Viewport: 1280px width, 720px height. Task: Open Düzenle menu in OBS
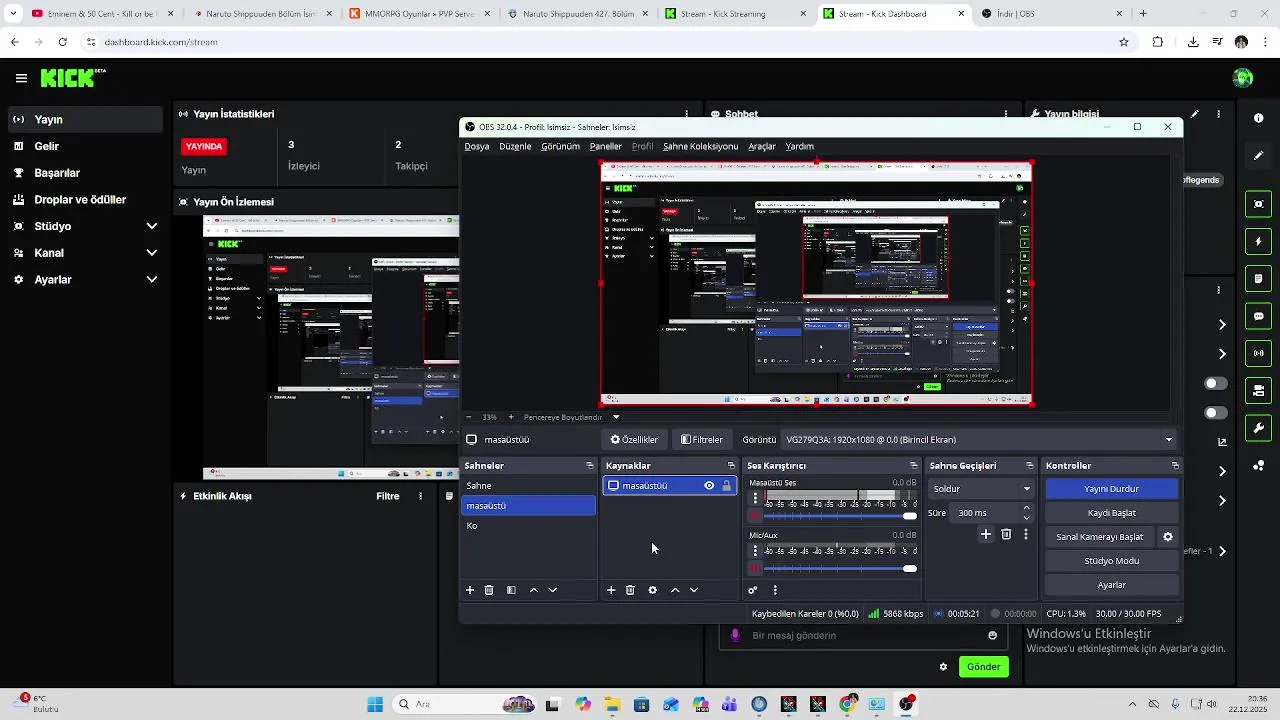(x=515, y=146)
